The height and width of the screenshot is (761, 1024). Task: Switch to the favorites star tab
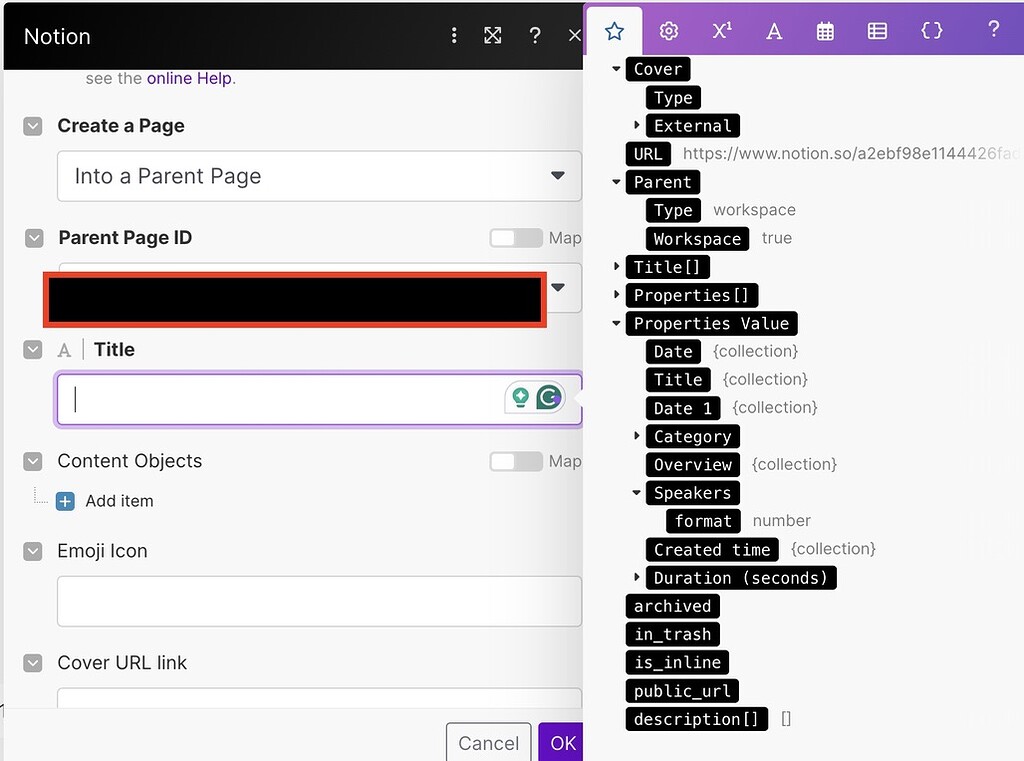coord(614,31)
